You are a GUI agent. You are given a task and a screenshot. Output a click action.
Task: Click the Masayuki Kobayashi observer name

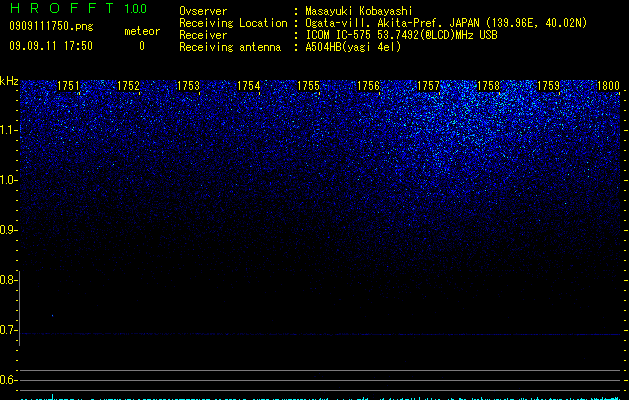(x=359, y=11)
